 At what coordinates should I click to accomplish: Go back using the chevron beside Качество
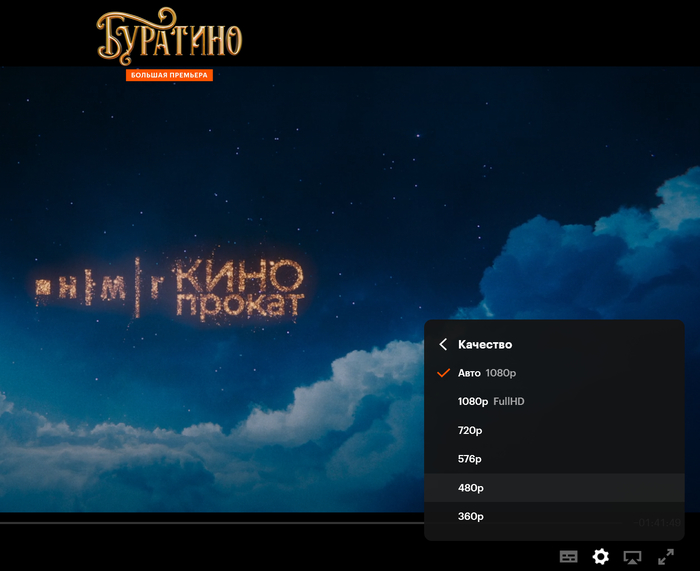pyautogui.click(x=443, y=344)
